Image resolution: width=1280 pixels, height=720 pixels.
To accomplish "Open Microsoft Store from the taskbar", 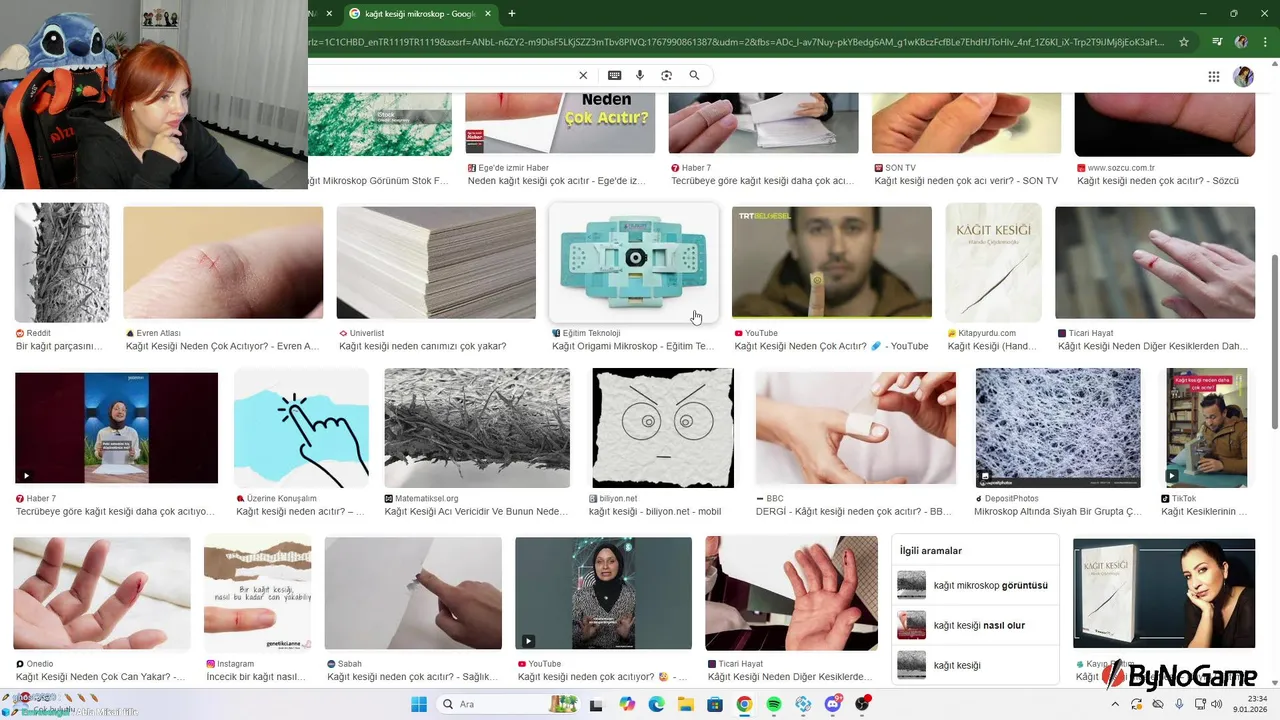I will point(715,704).
